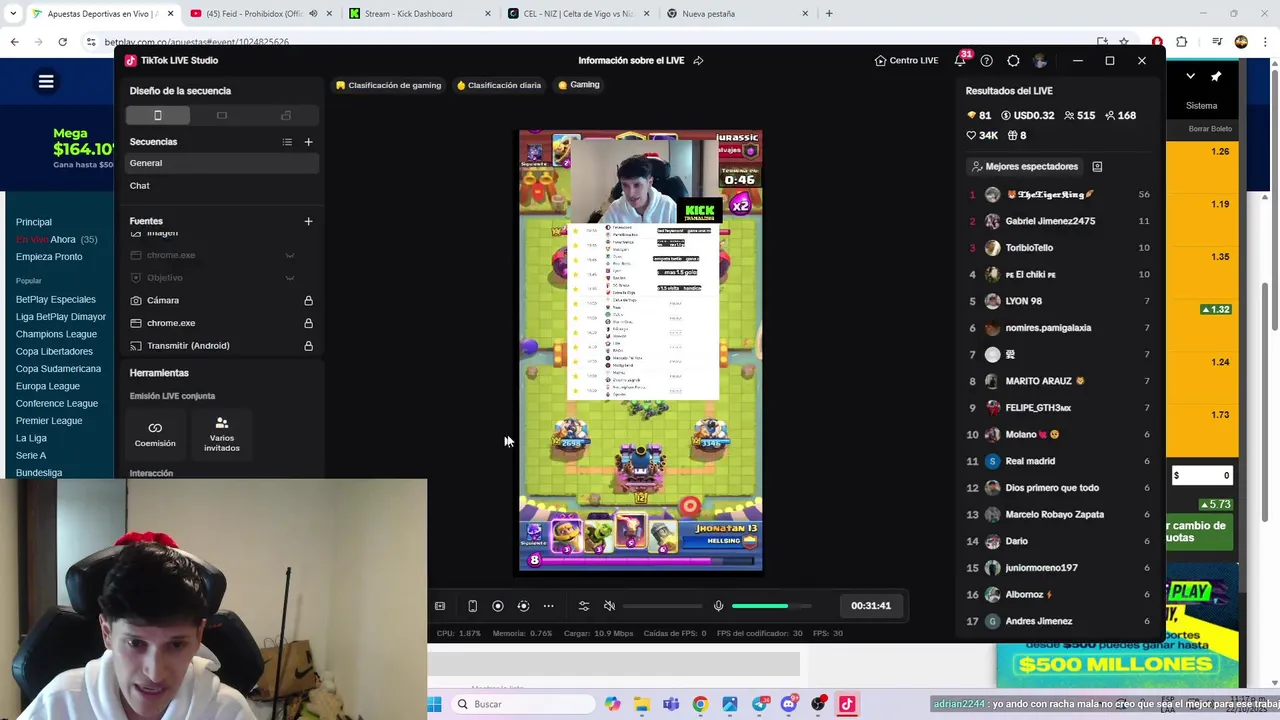Image resolution: width=1280 pixels, height=720 pixels.
Task: Switch to Stream - Kick Dashboard tab
Action: [x=420, y=14]
